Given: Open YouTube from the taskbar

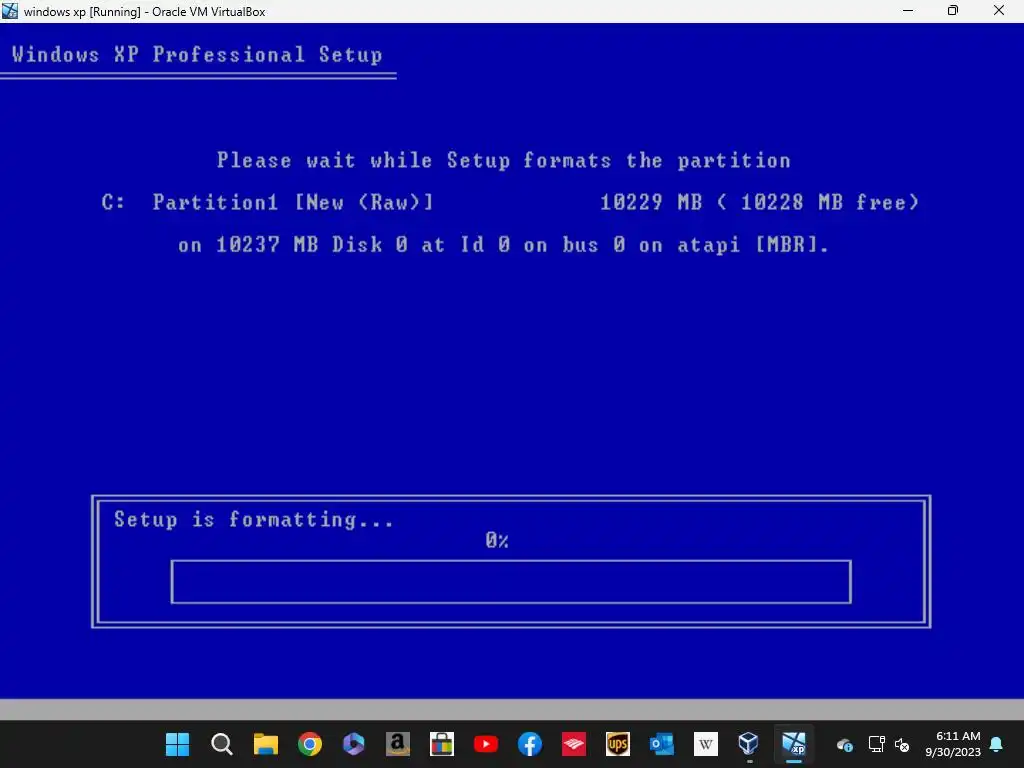Looking at the screenshot, I should point(485,744).
